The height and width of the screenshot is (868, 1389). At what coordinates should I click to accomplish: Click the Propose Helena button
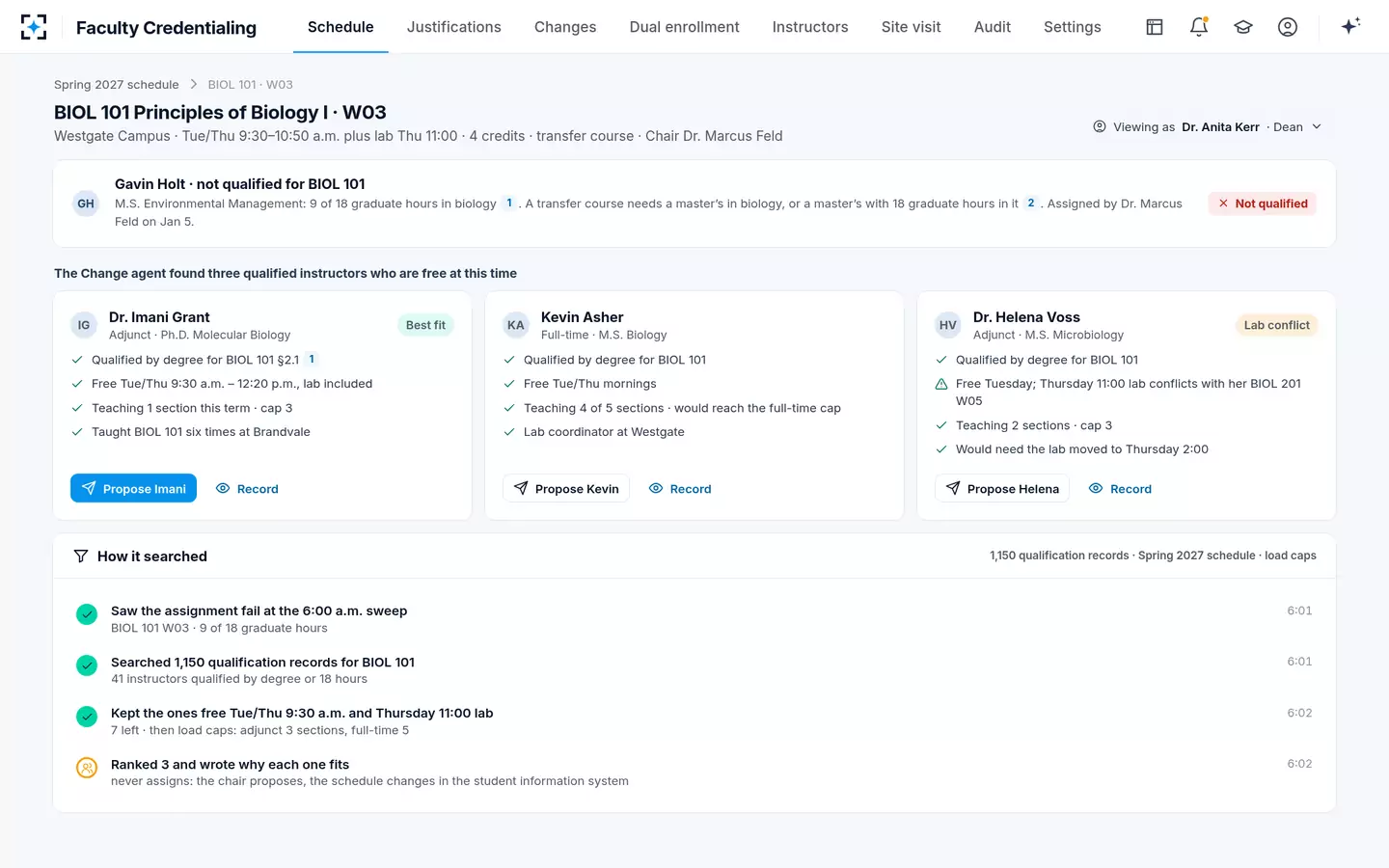point(1002,488)
